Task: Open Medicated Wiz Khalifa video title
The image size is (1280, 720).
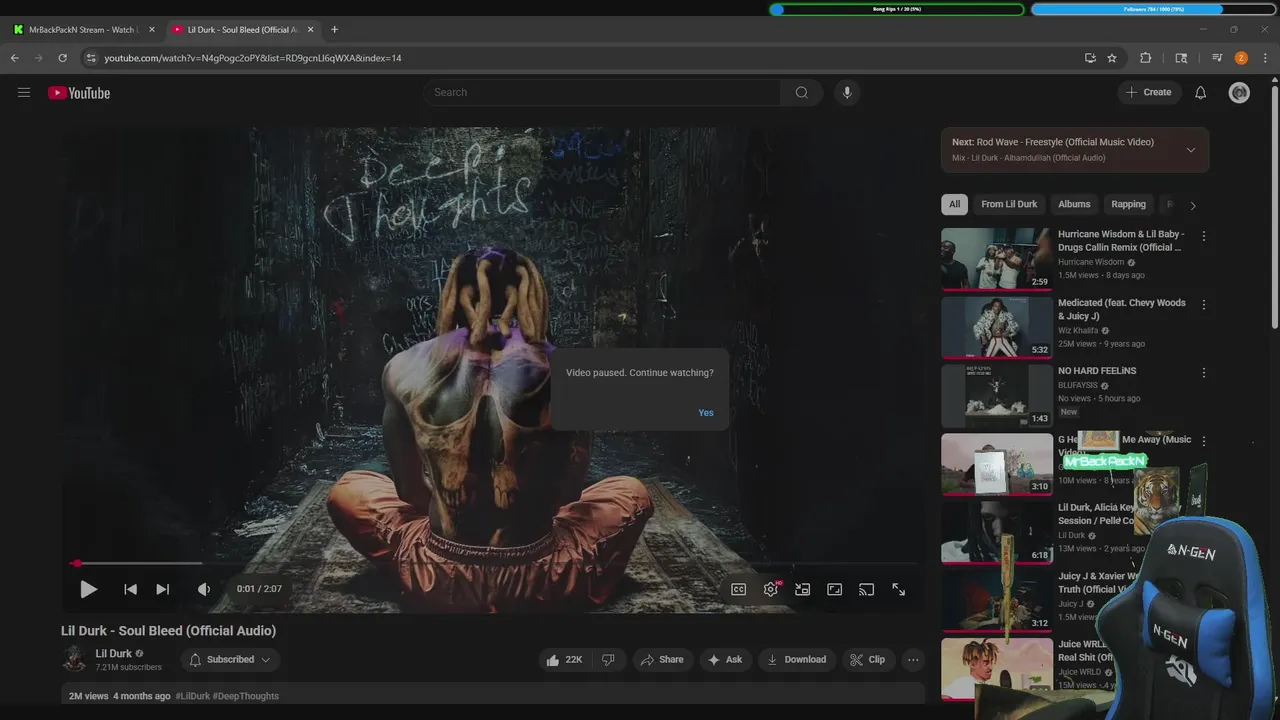Action: (1122, 309)
